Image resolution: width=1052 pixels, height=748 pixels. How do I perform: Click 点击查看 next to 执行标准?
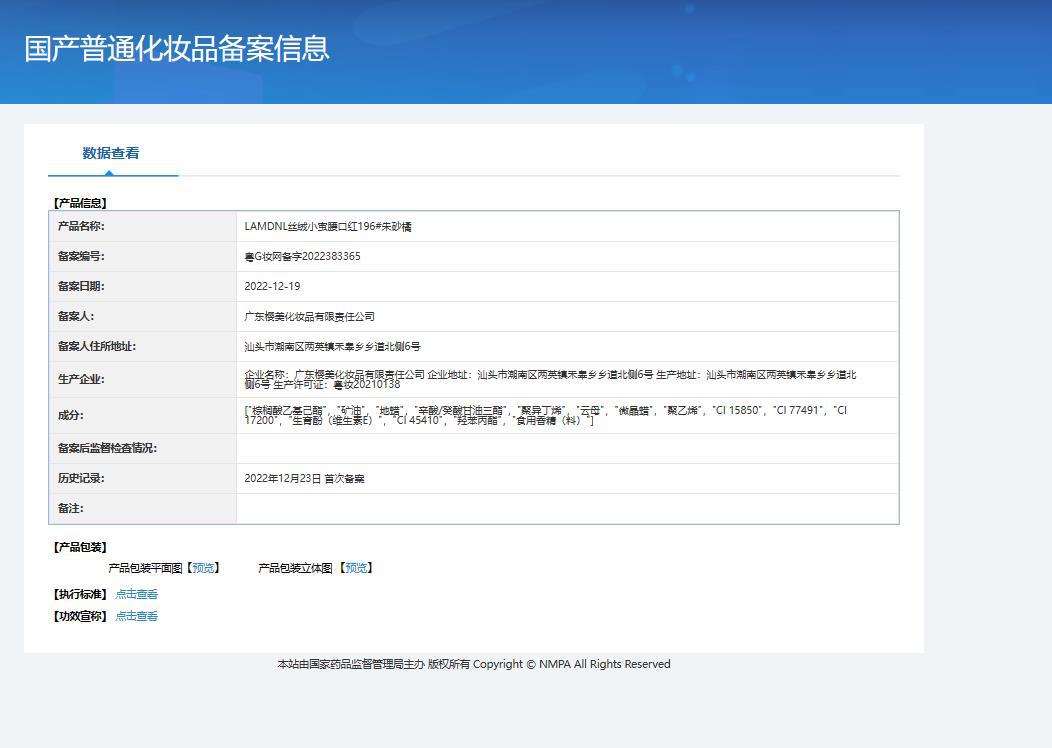click(137, 594)
